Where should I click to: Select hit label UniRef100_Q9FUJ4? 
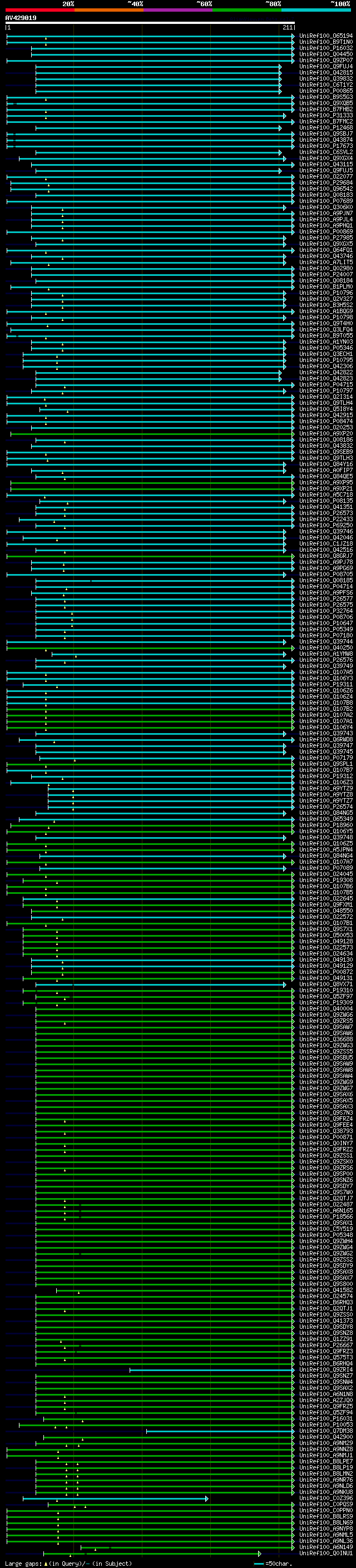tap(326, 66)
